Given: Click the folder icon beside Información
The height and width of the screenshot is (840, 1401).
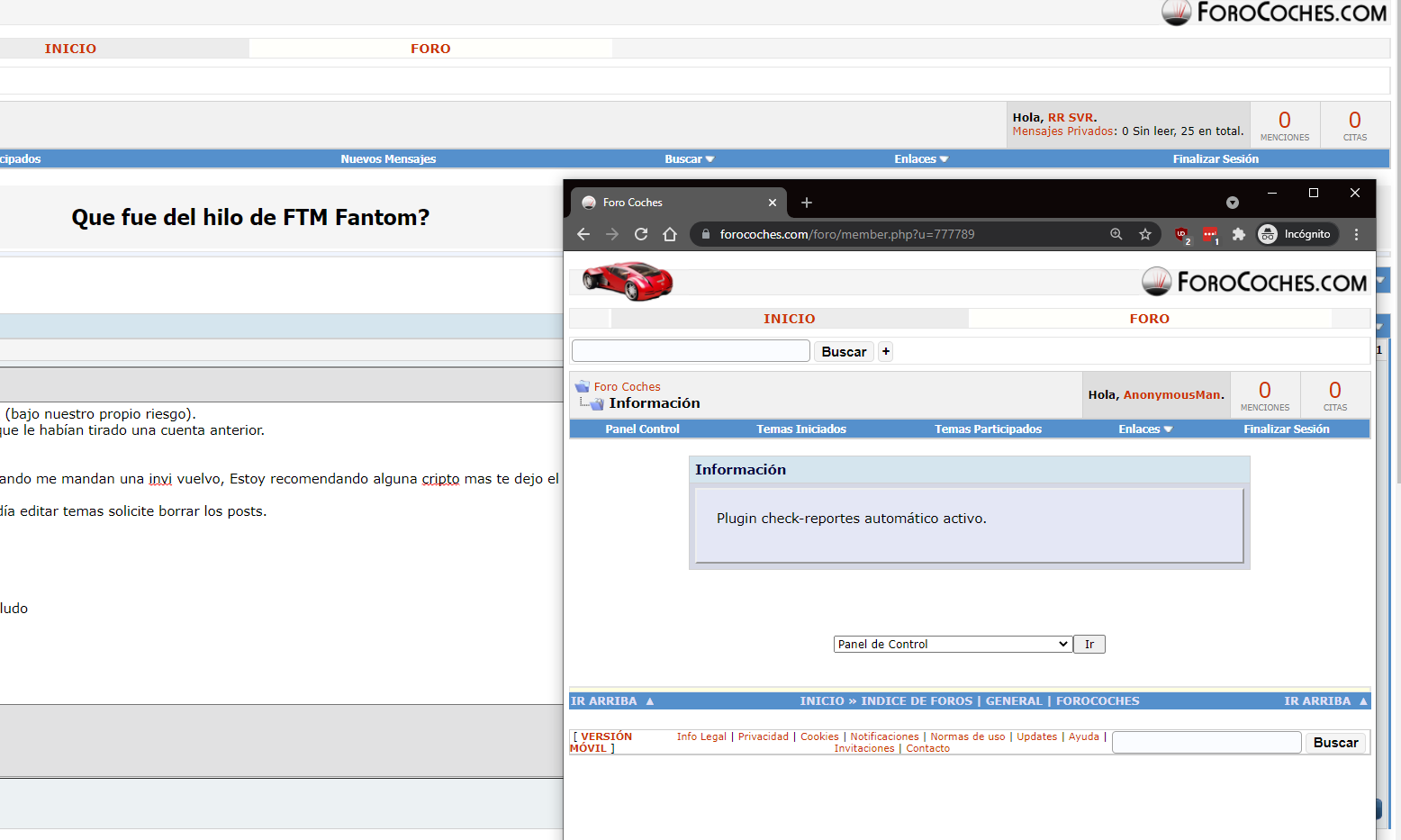Looking at the screenshot, I should pos(597,404).
